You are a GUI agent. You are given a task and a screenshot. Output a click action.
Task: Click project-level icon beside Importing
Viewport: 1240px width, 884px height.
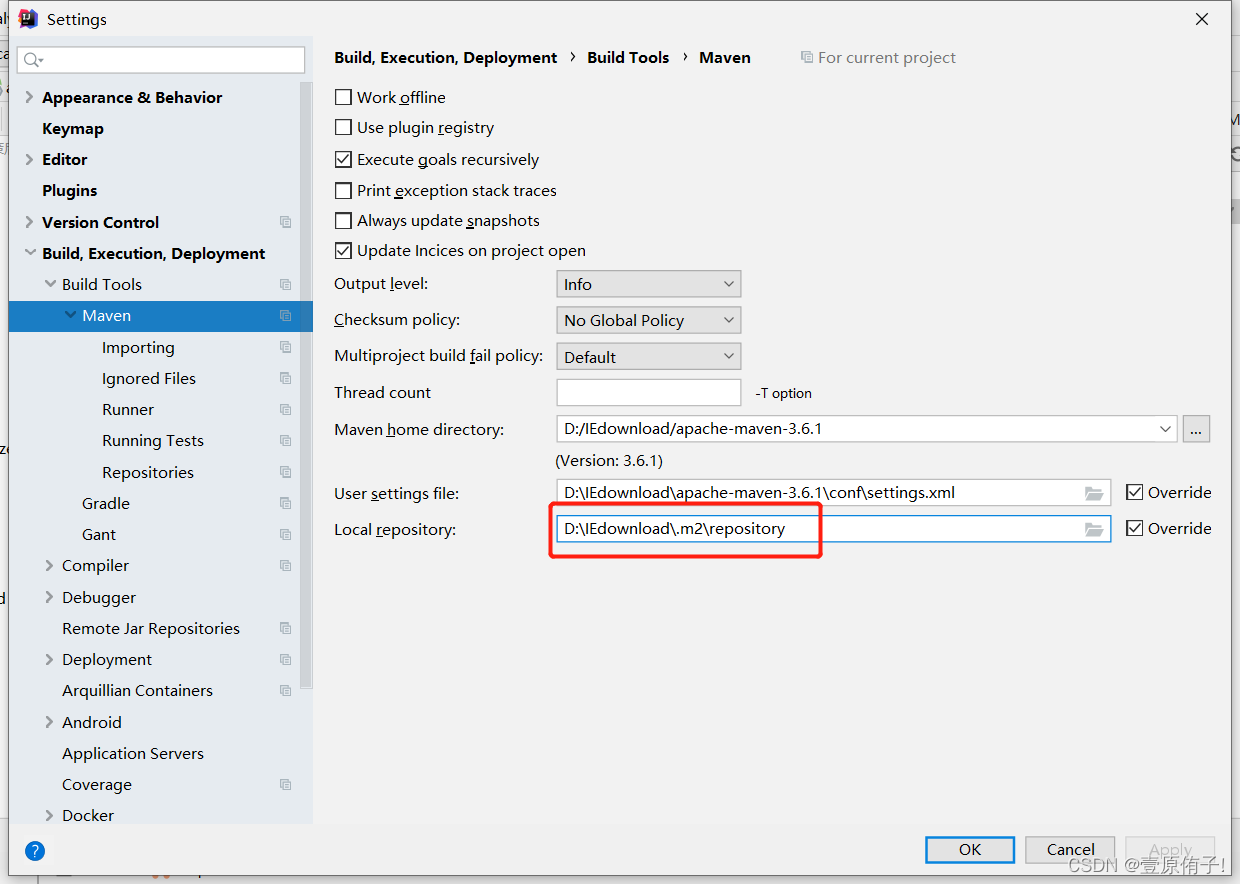[286, 347]
